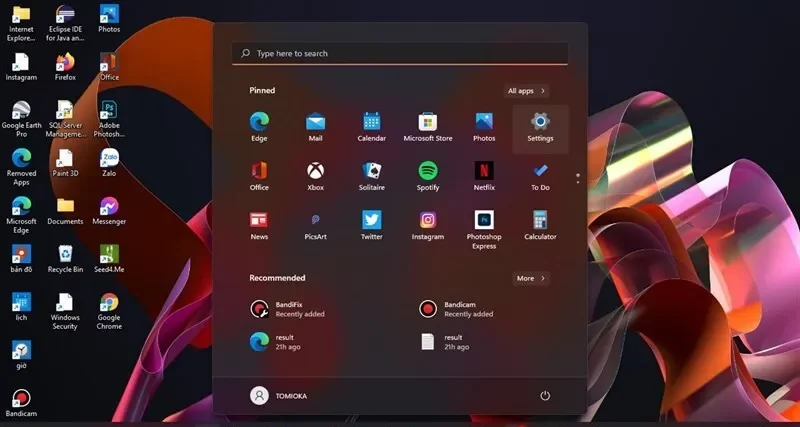Open the Xbox pinned app

click(x=315, y=177)
